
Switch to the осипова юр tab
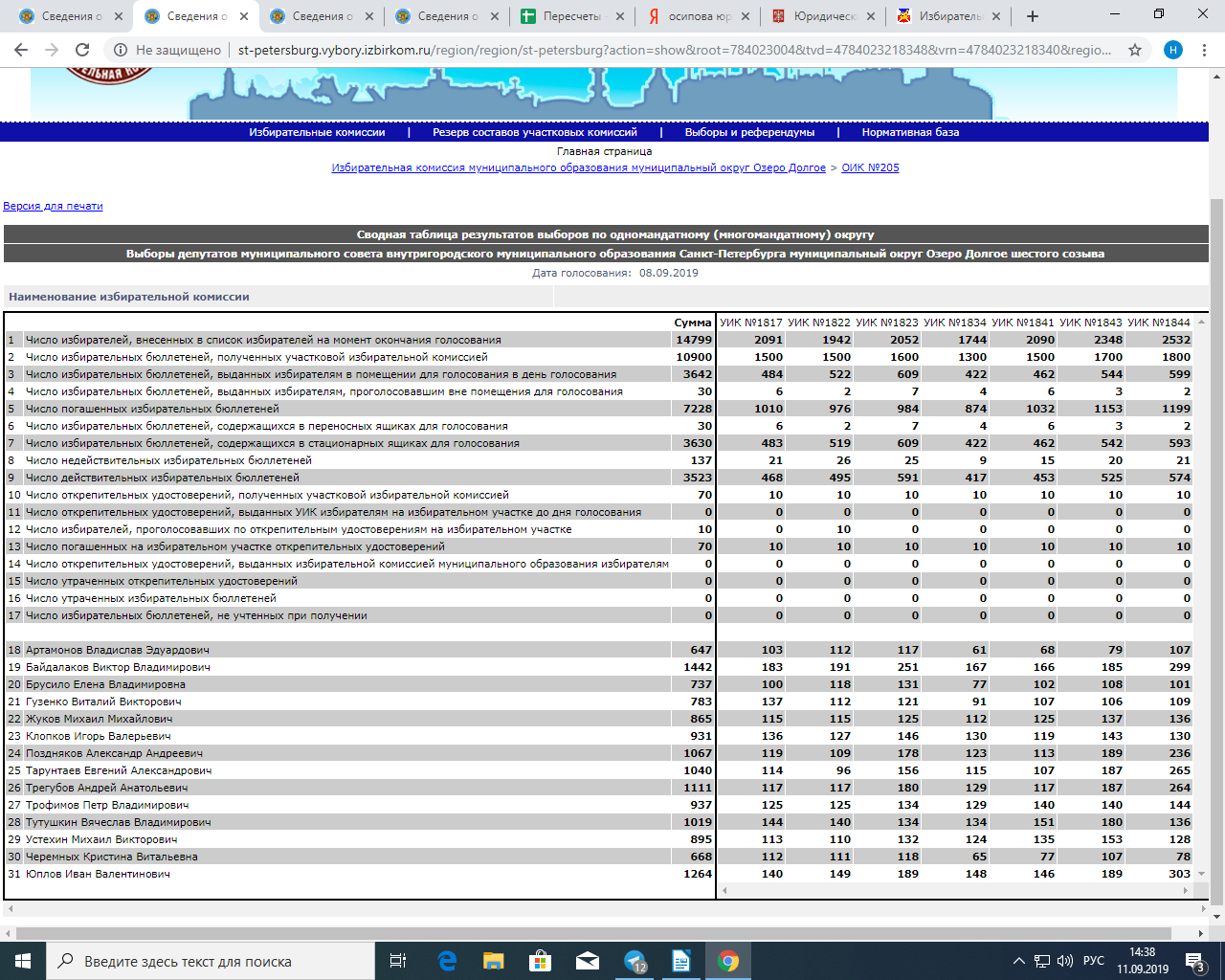(699, 16)
